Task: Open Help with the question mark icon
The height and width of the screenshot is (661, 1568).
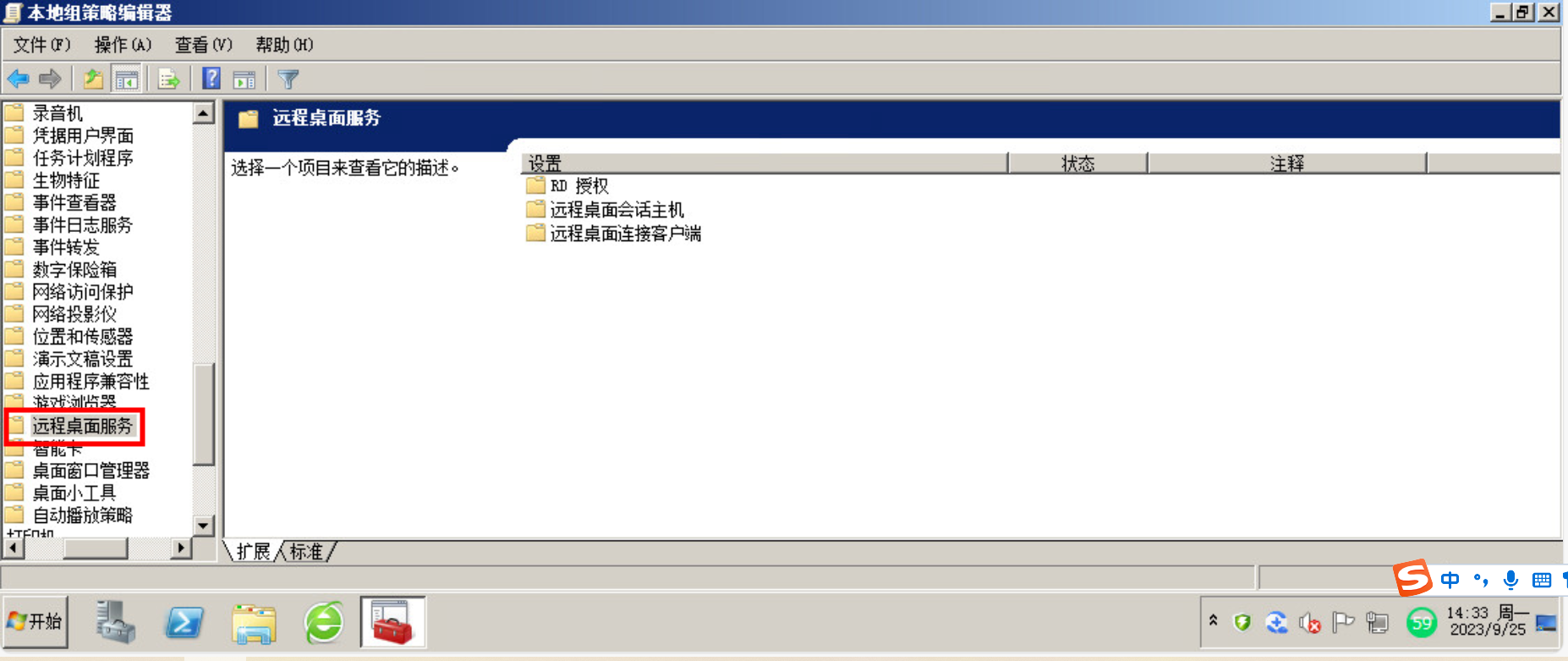Action: (211, 79)
